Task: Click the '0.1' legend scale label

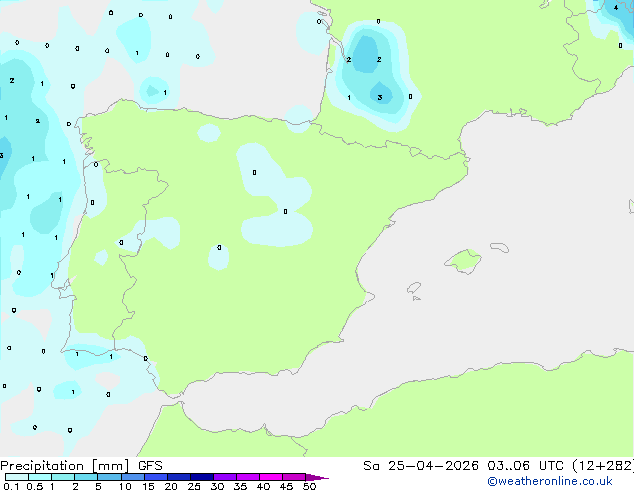Action: pyautogui.click(x=11, y=486)
